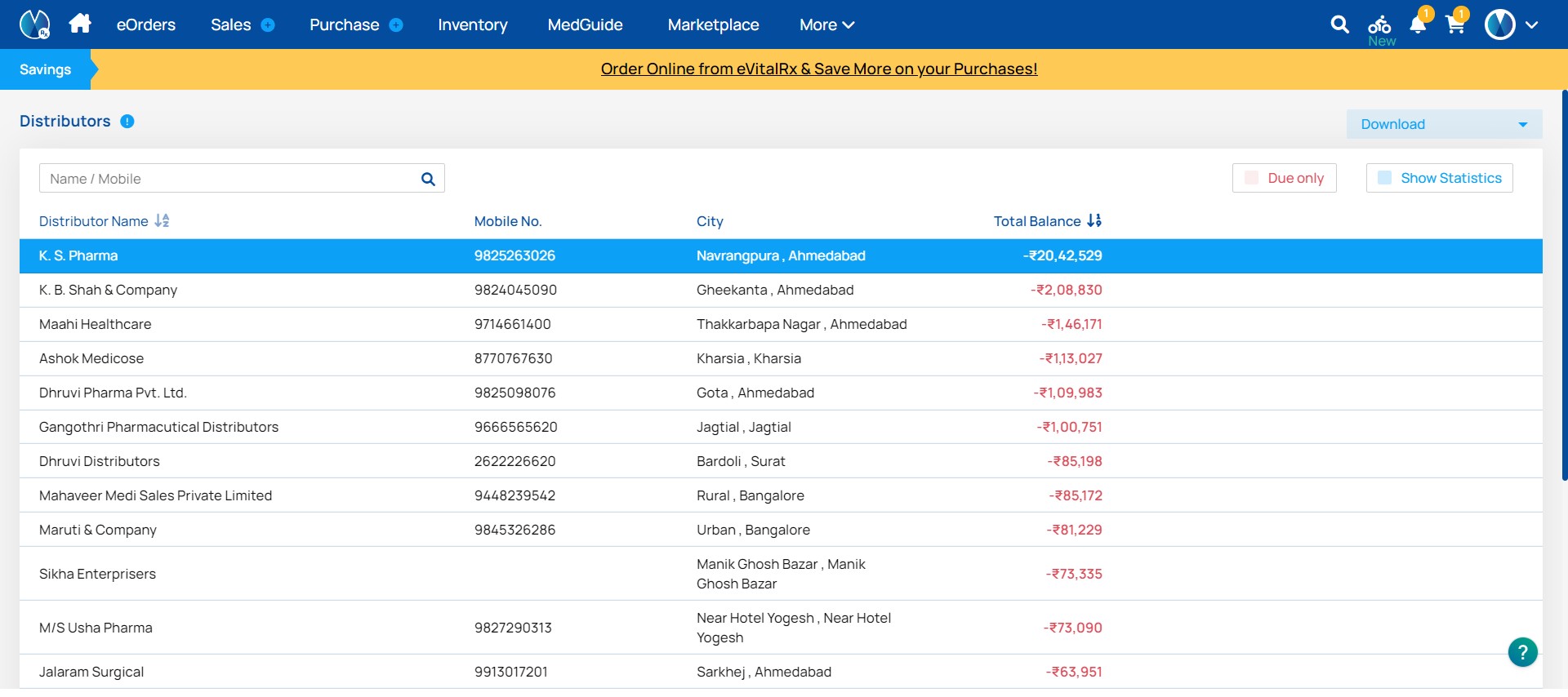
Task: Click the plus icon next to Sales
Action: 267,25
